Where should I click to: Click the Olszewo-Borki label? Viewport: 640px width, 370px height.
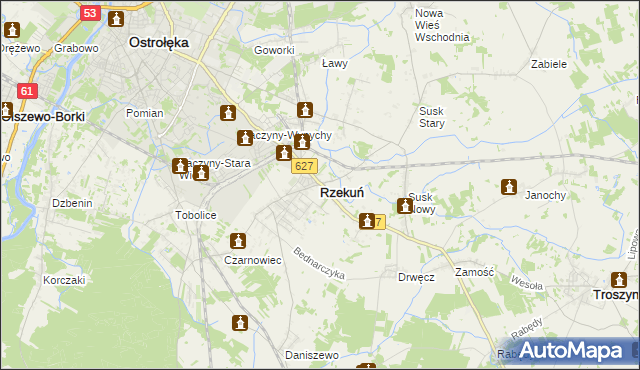click(x=43, y=117)
